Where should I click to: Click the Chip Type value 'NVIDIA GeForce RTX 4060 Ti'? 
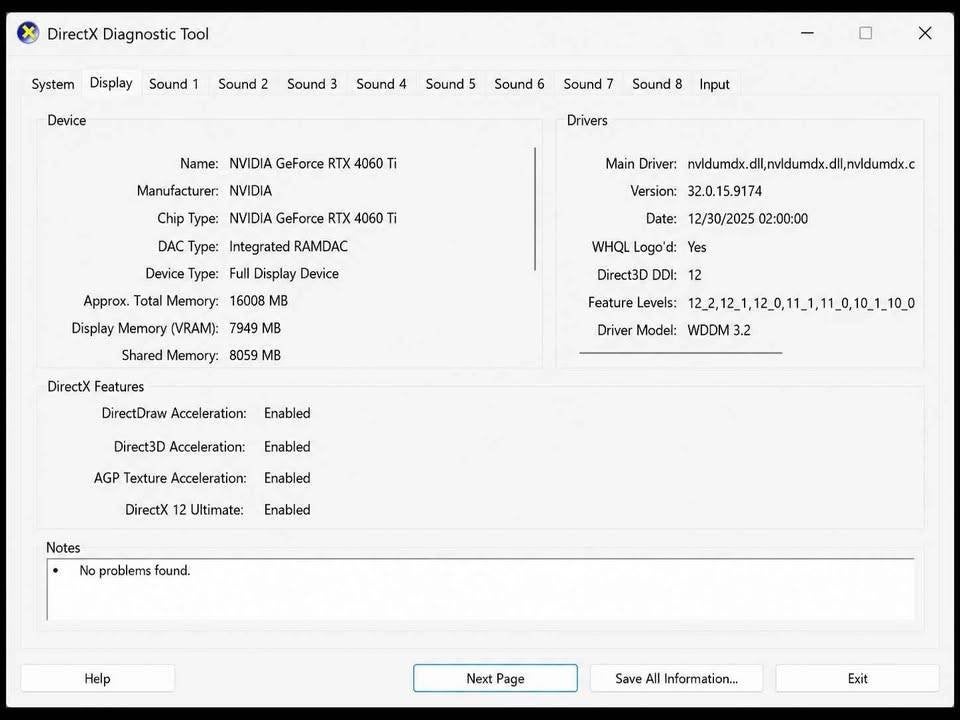click(313, 219)
